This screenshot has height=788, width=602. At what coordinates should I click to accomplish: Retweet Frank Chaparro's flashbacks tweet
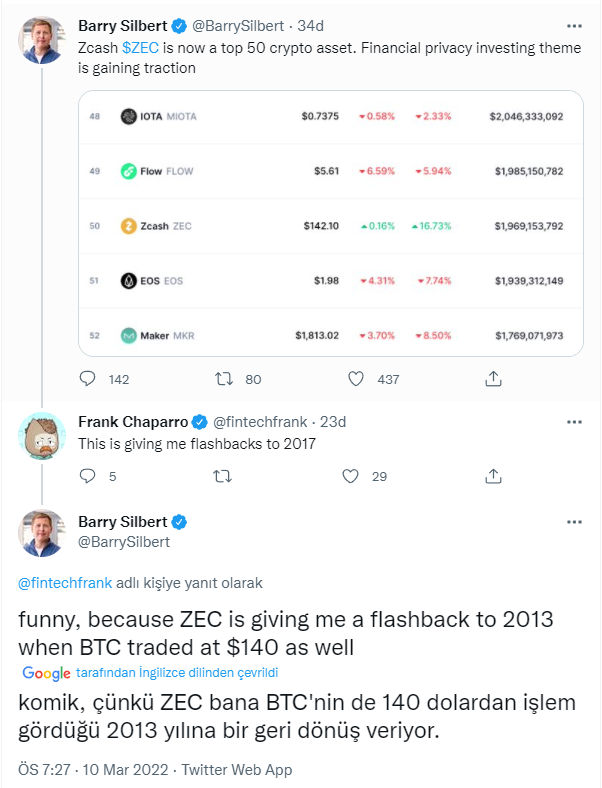click(224, 476)
